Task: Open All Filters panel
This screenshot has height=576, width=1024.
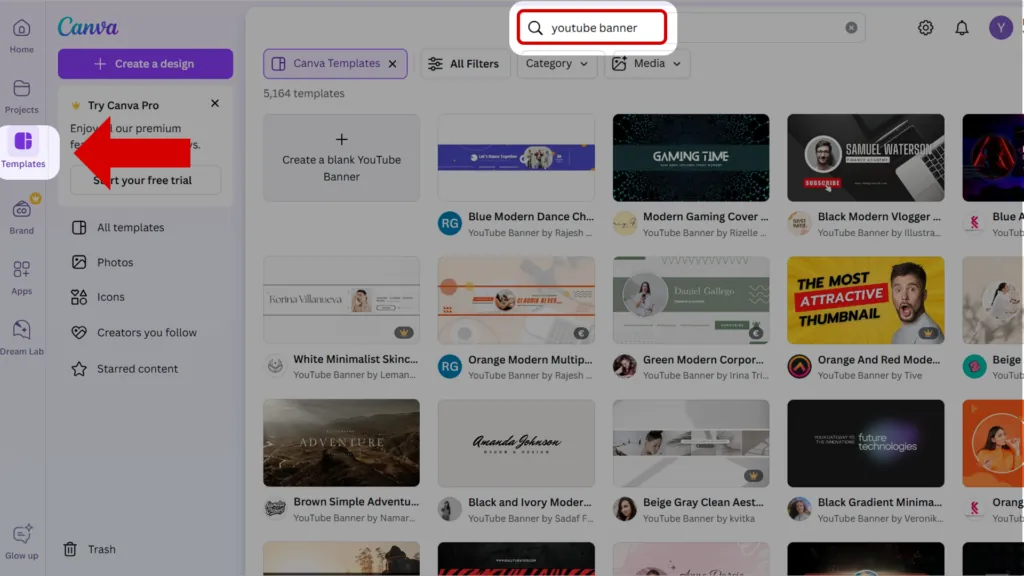Action: pyautogui.click(x=464, y=63)
